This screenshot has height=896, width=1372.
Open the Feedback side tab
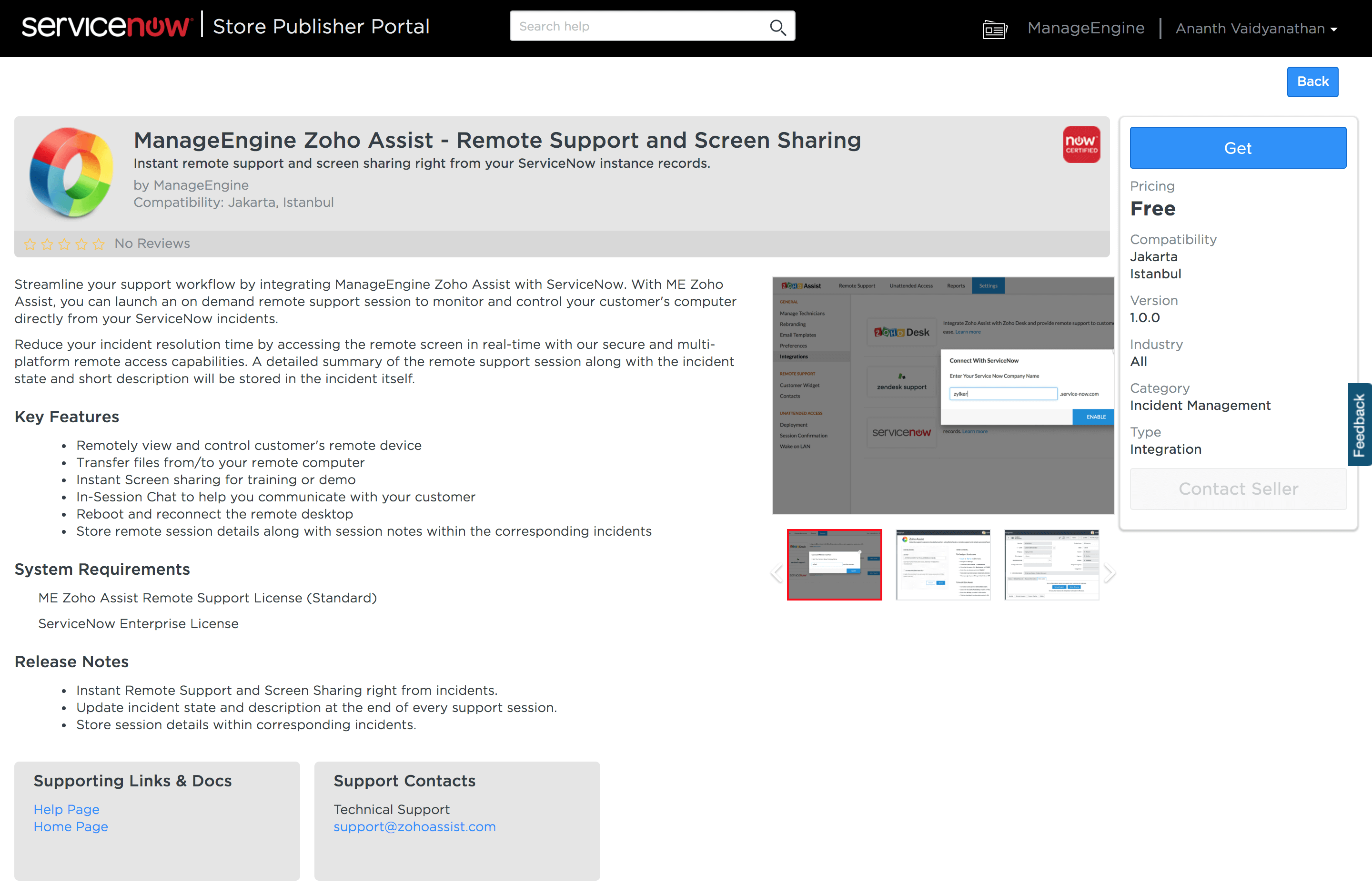[x=1359, y=424]
